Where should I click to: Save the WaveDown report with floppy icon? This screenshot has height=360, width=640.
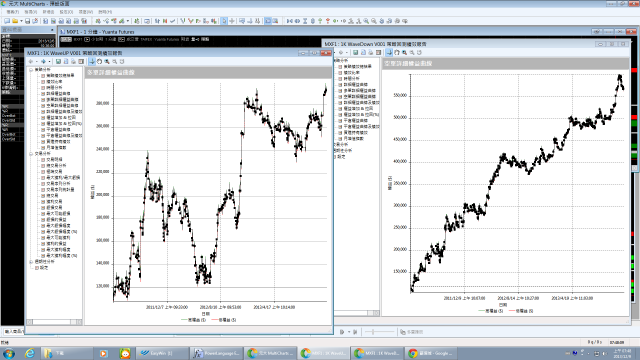[356, 53]
